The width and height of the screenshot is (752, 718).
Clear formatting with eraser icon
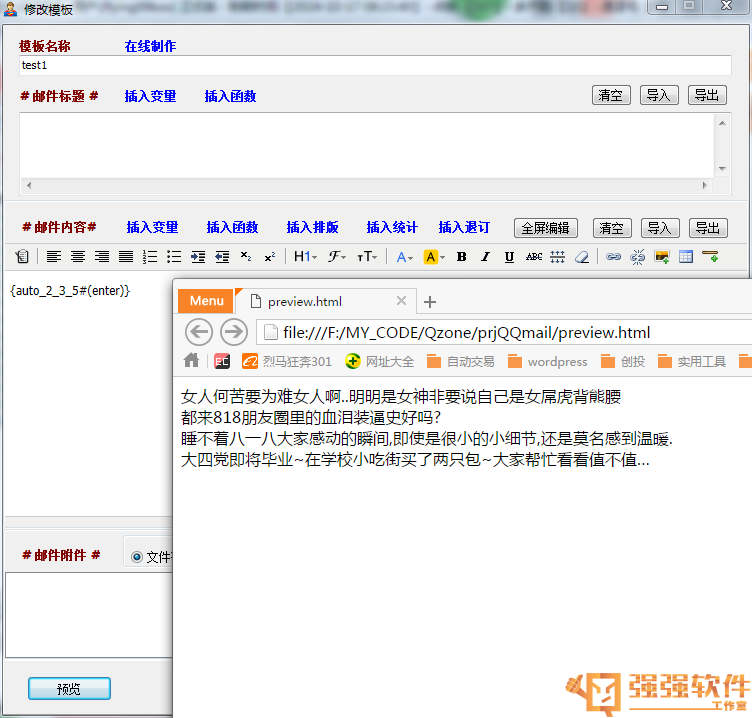click(x=582, y=257)
